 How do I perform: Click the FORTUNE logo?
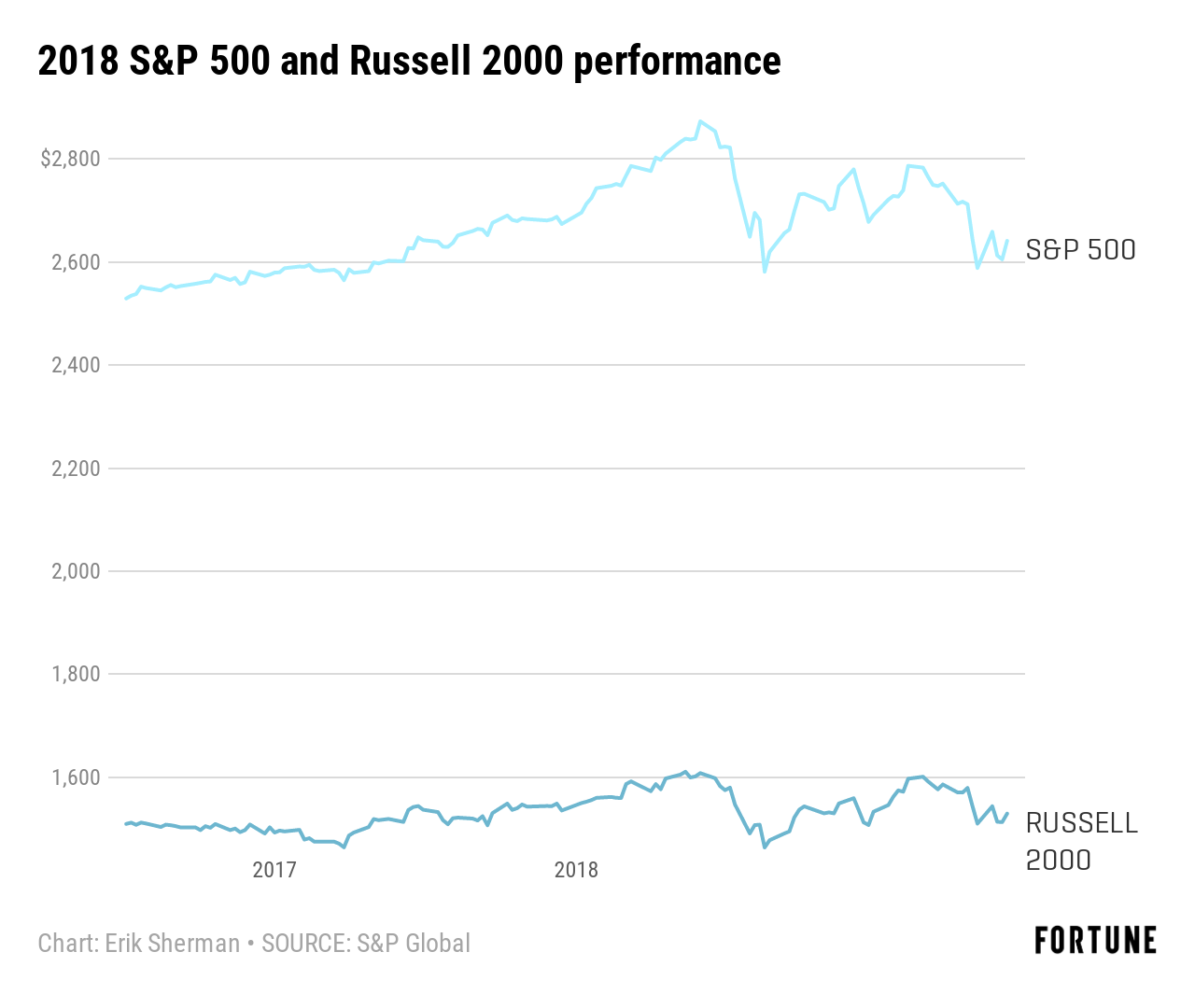1095,941
